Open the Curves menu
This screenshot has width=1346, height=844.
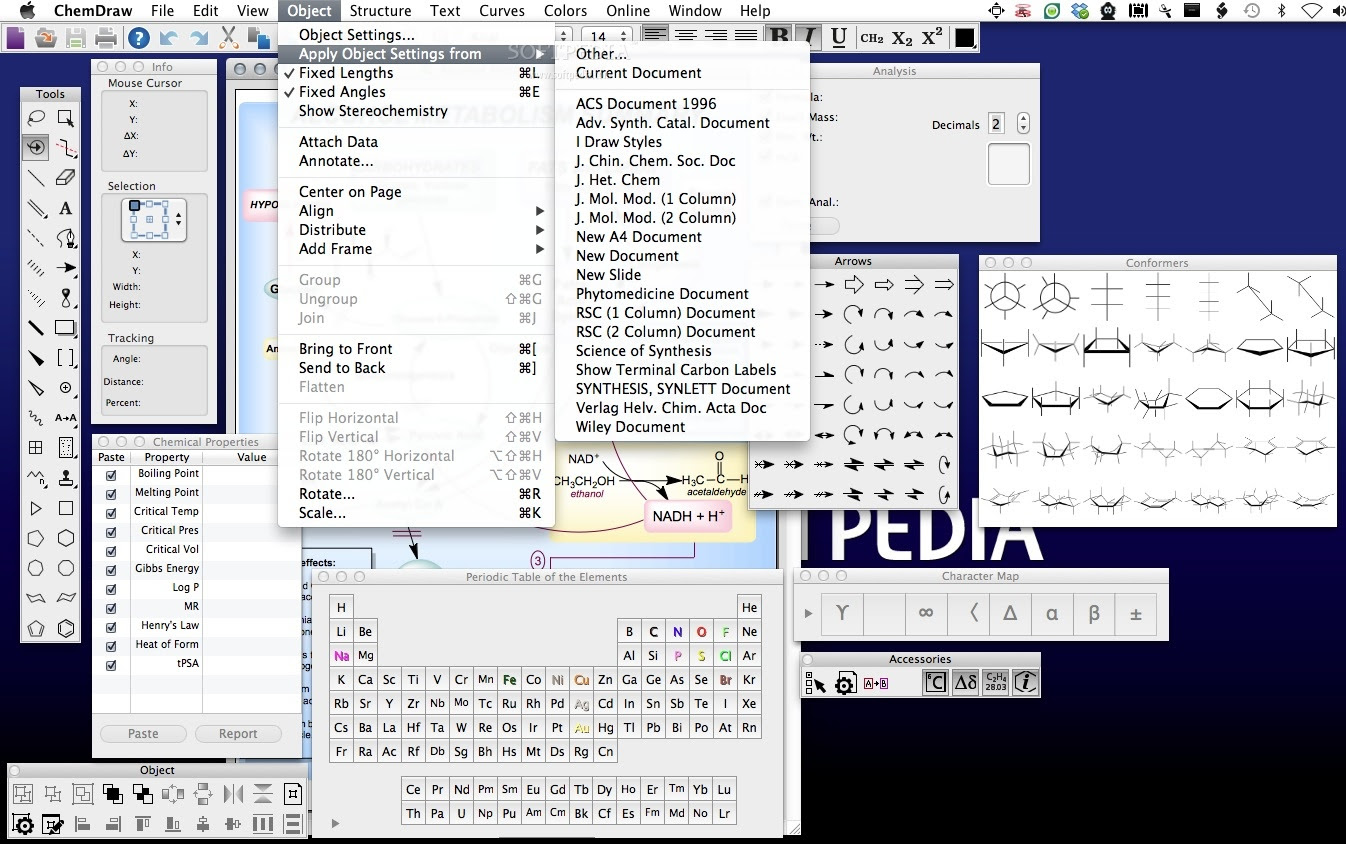click(502, 11)
